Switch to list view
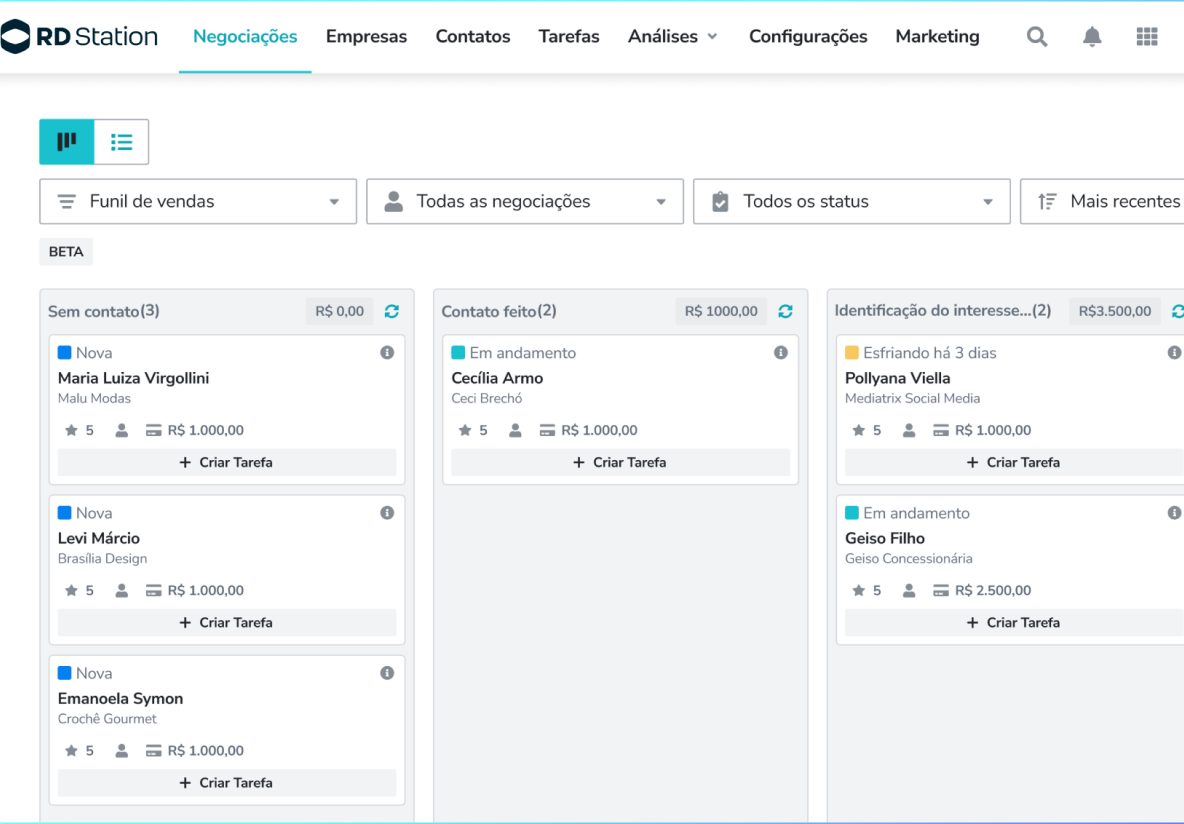Screen dimensions: 1184x824 click(x=122, y=142)
